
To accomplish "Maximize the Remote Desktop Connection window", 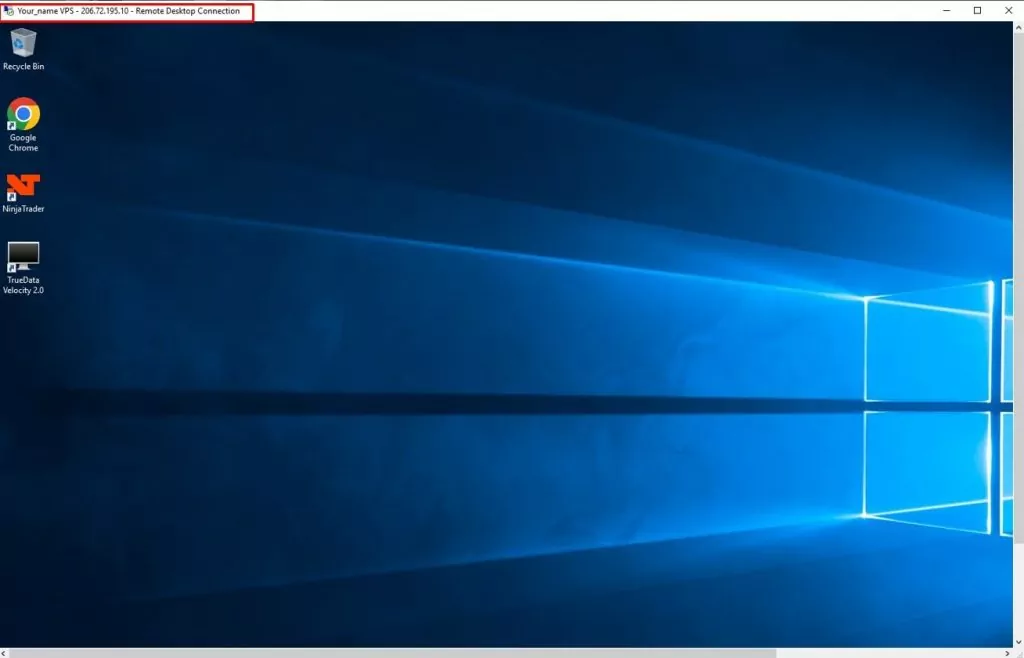I will (x=977, y=10).
